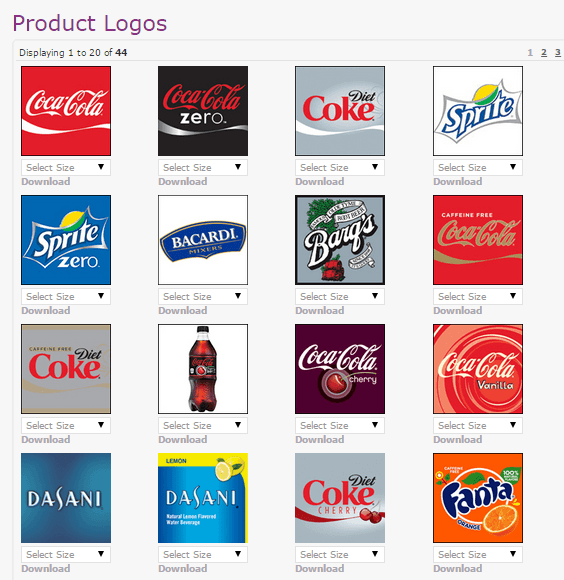Click the Coca-Cola classic red logo thumbnail
The image size is (564, 580).
click(x=66, y=111)
